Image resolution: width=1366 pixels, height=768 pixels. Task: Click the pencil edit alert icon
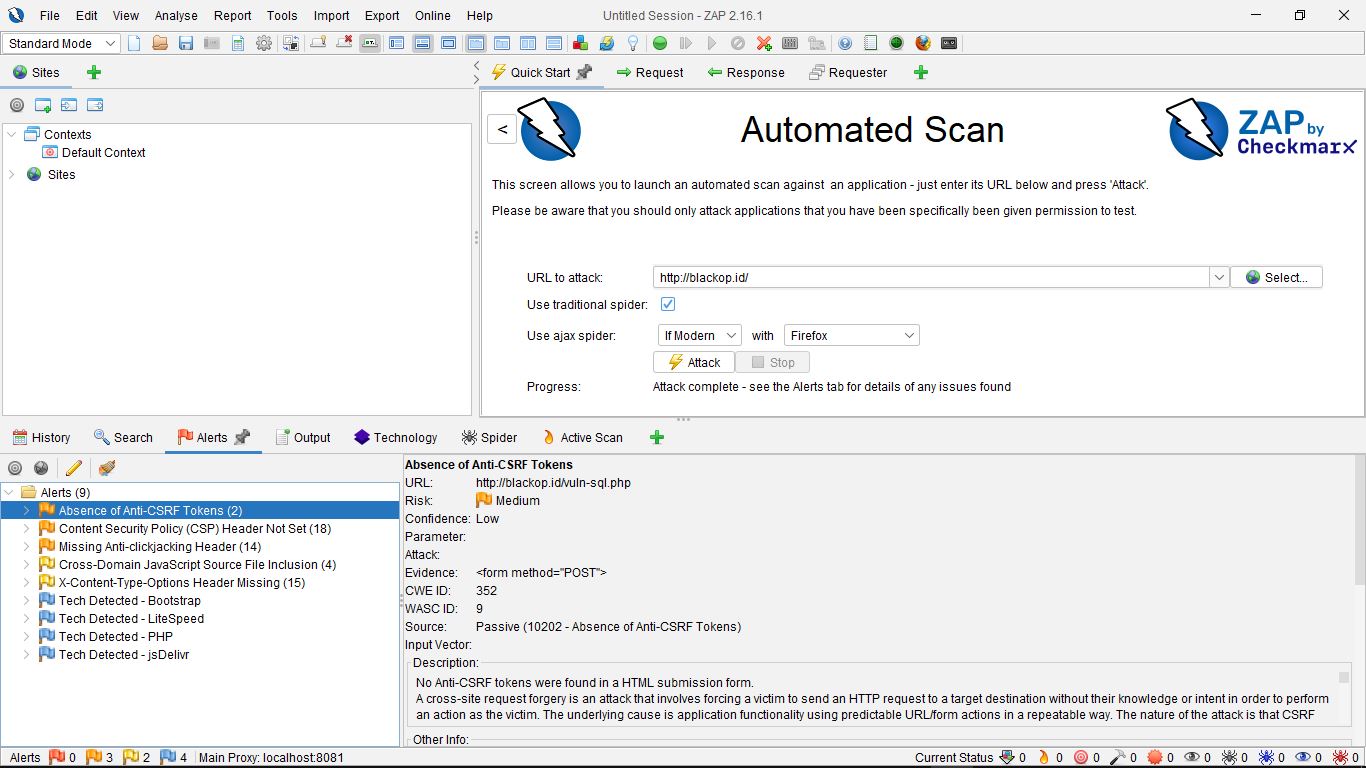coord(74,467)
